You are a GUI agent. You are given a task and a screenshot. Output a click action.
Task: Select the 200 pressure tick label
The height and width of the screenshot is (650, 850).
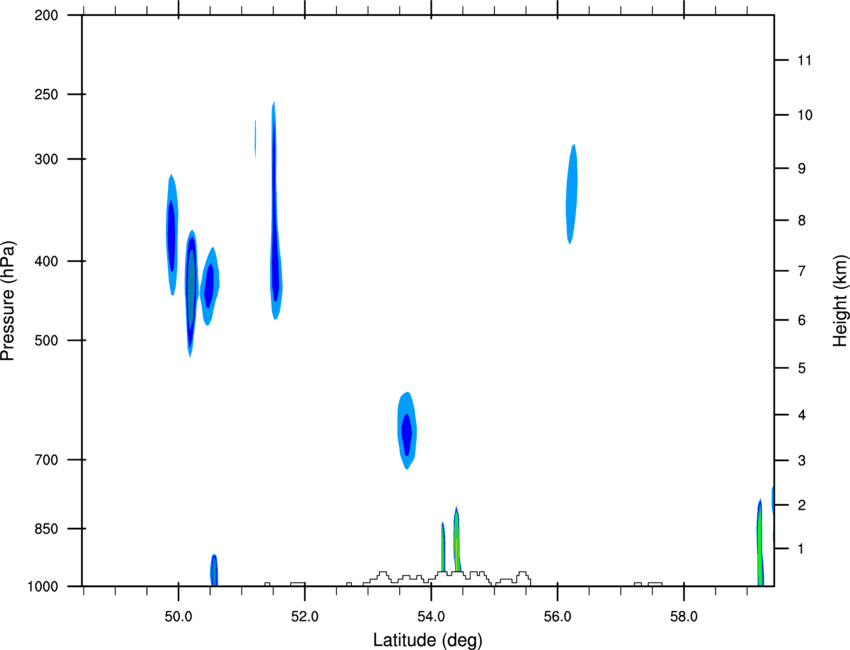(x=46, y=15)
